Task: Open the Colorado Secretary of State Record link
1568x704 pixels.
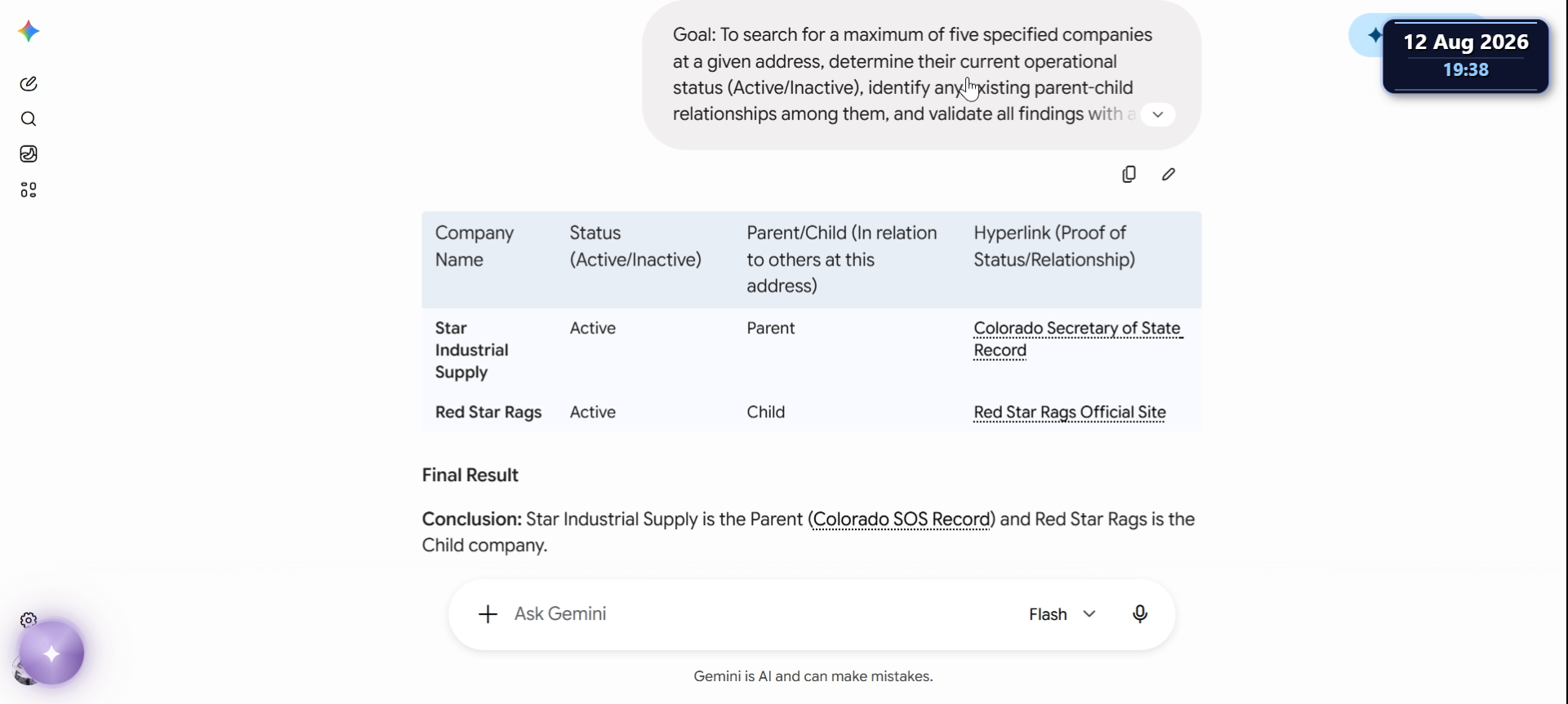Action: click(1078, 339)
